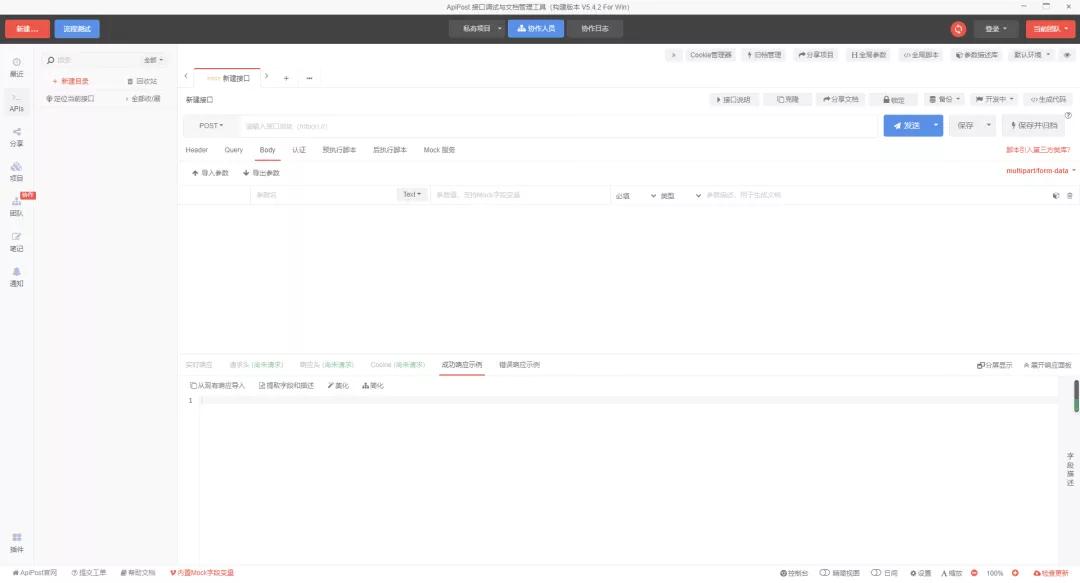Click the 流程测试 button
The image size is (1080, 583).
point(77,29)
